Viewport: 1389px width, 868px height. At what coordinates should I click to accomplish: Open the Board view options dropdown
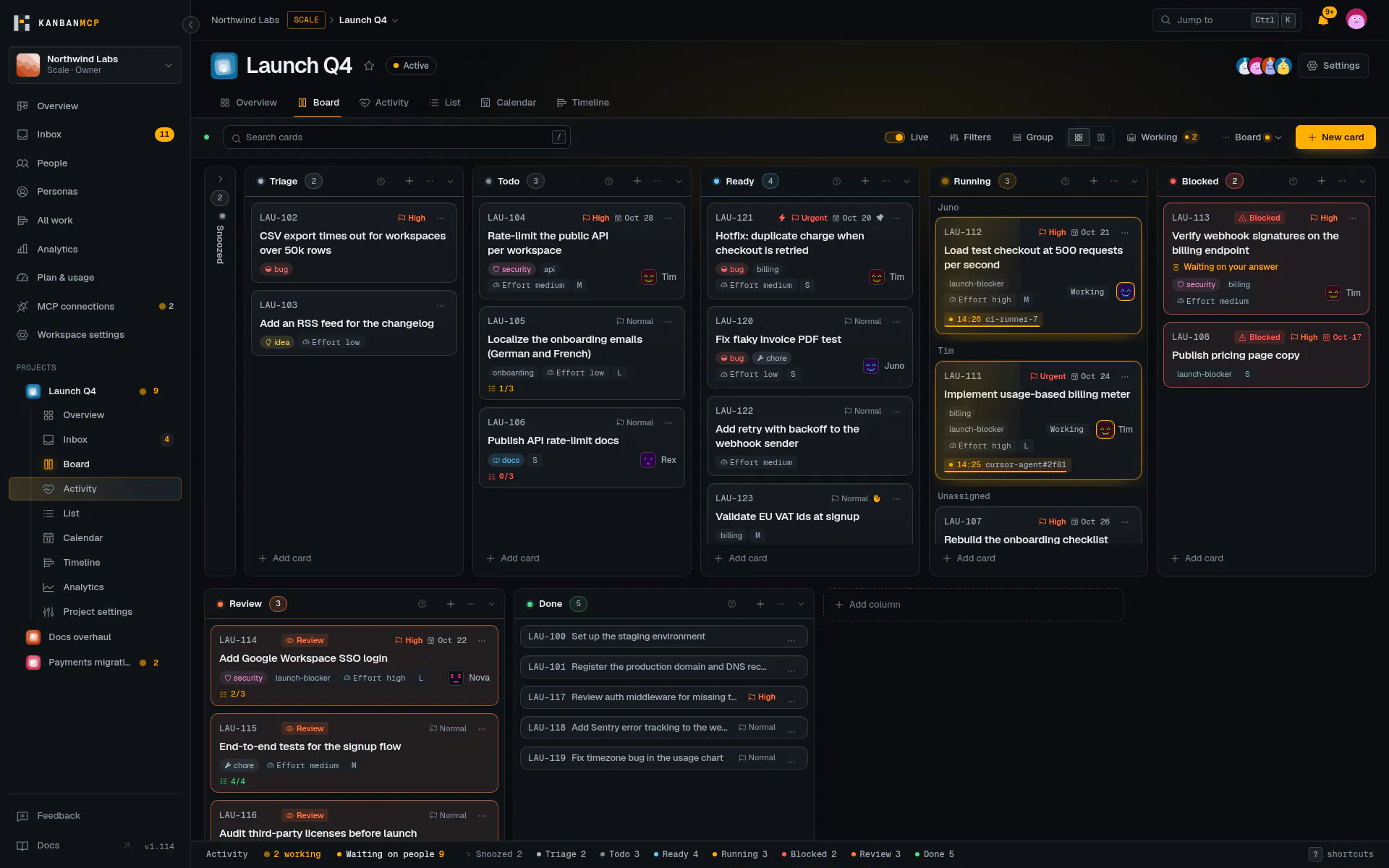click(x=1252, y=137)
